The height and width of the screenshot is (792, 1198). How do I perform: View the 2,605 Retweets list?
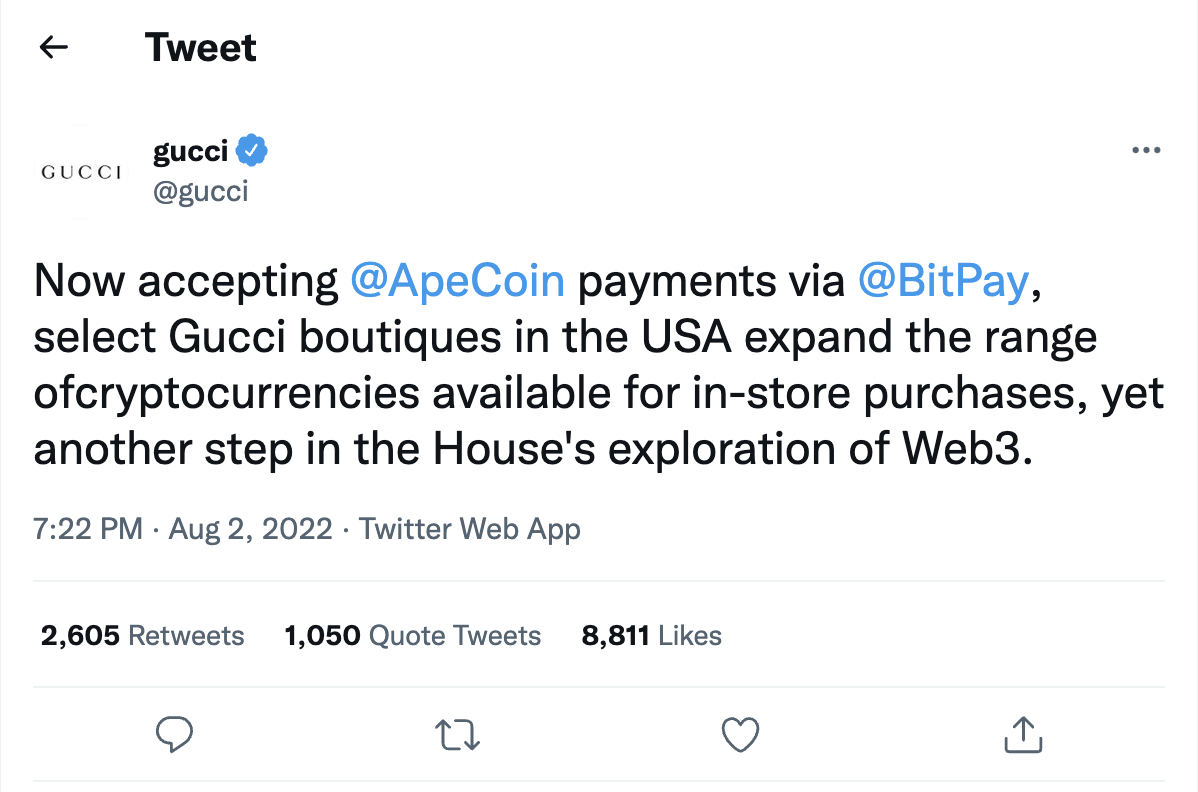coord(142,635)
